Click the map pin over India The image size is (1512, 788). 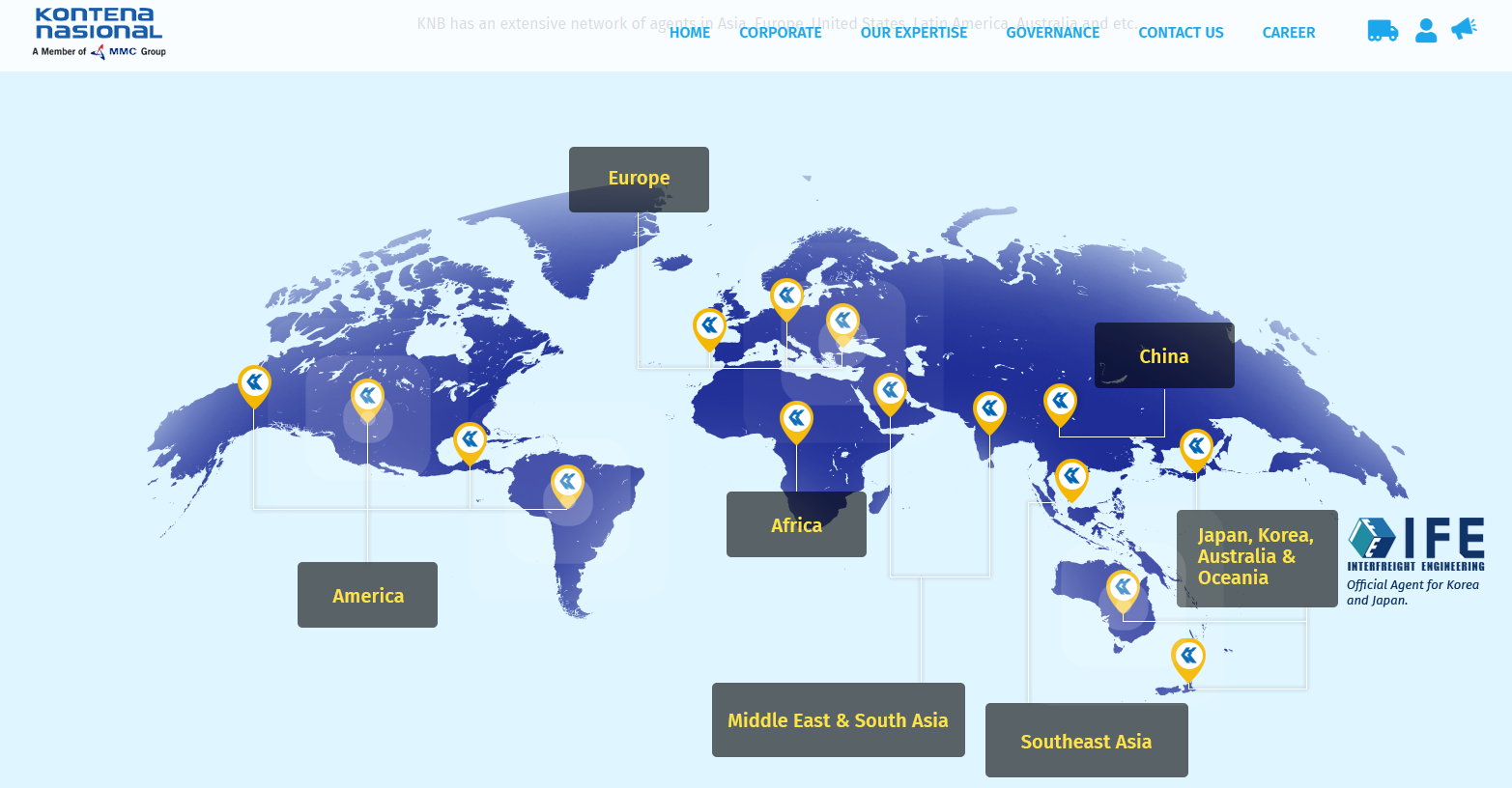[x=989, y=410]
